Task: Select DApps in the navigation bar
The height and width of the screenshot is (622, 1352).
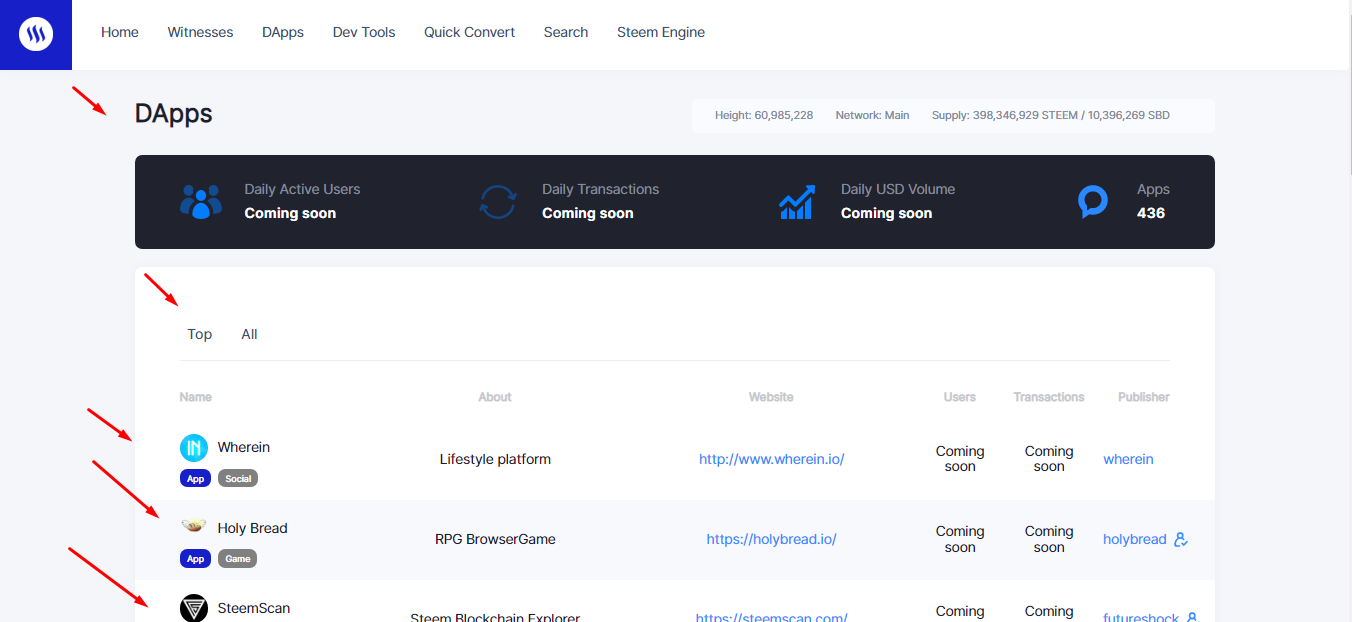Action: (x=283, y=32)
